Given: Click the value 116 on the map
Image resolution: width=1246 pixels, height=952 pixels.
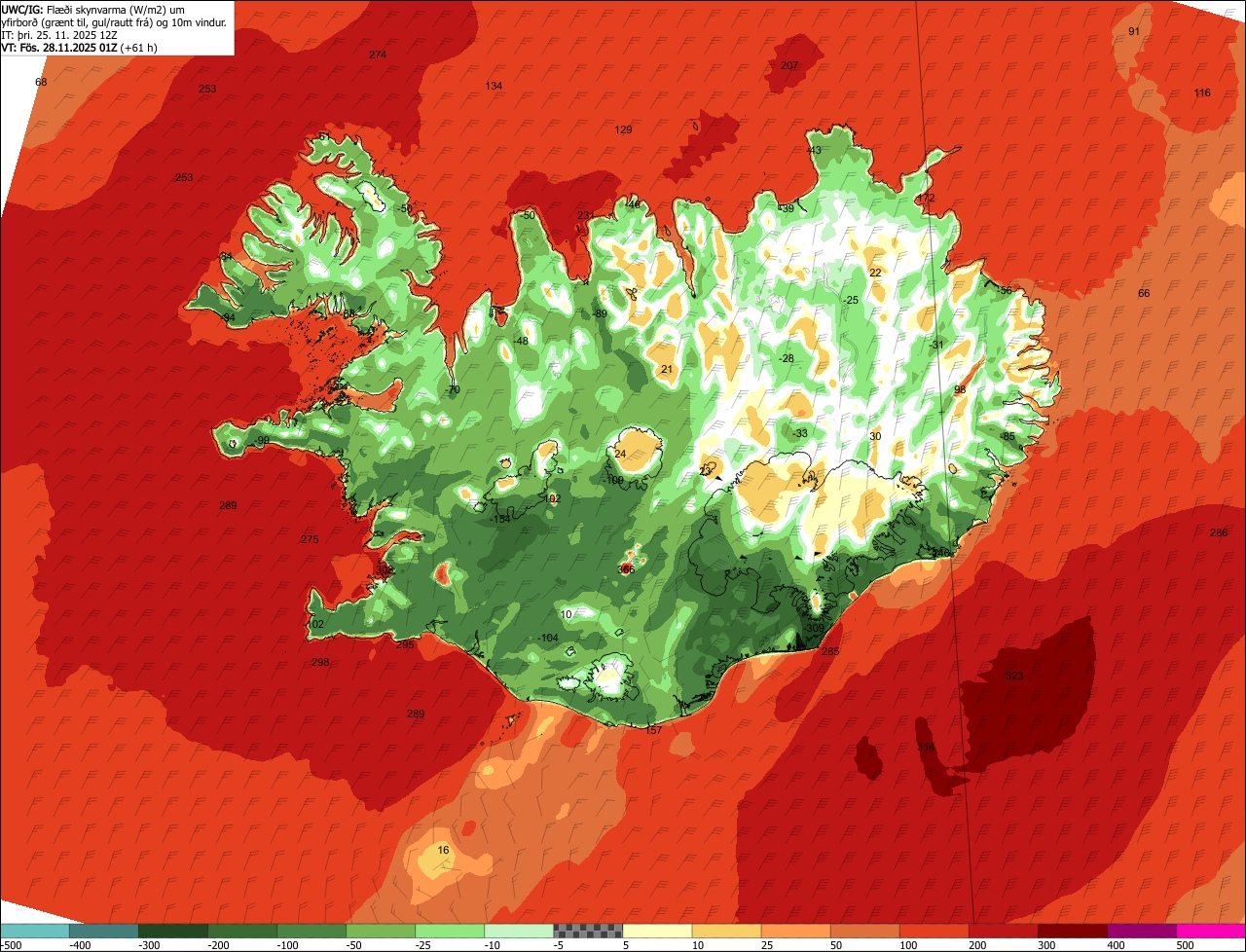Looking at the screenshot, I should [x=1203, y=92].
